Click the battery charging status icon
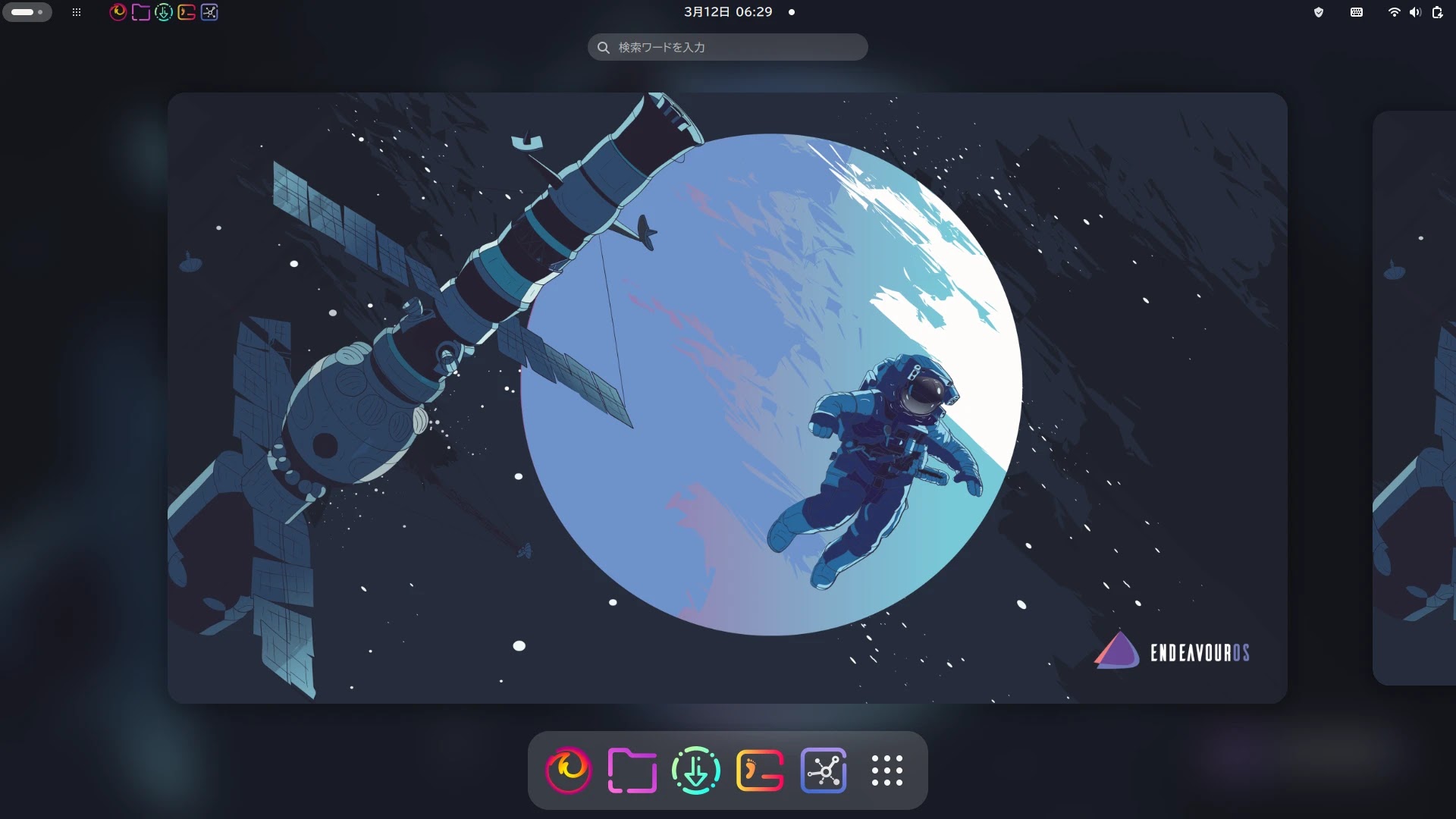 [1437, 12]
